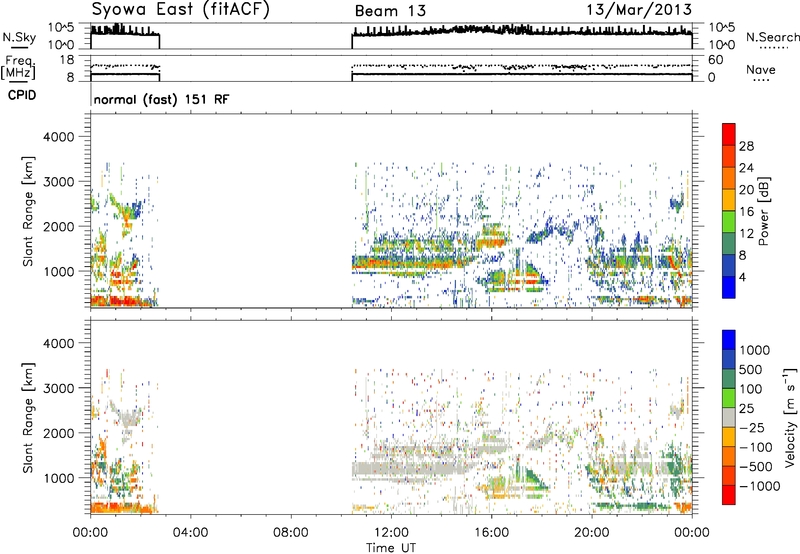Click the "18" frequency axis value
Screen dimensions: 800x554
67,60
